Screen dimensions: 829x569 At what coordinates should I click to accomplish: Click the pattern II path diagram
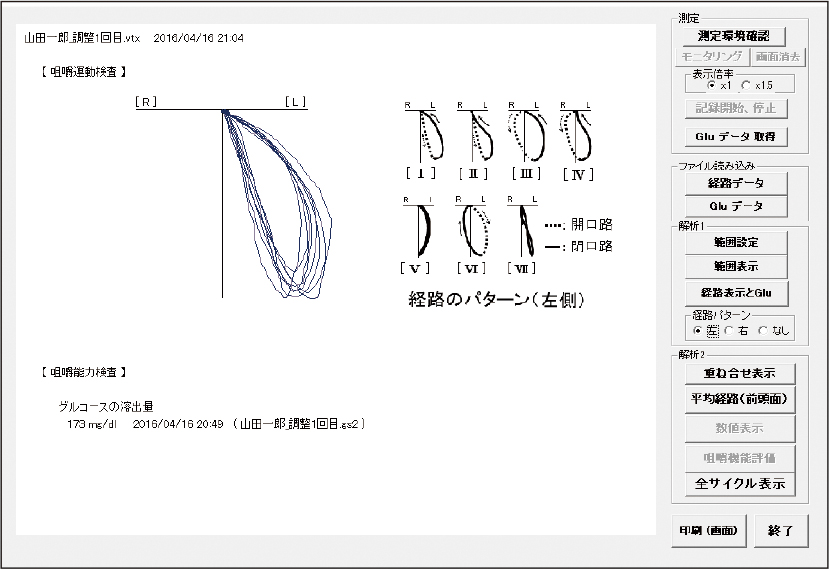point(475,134)
